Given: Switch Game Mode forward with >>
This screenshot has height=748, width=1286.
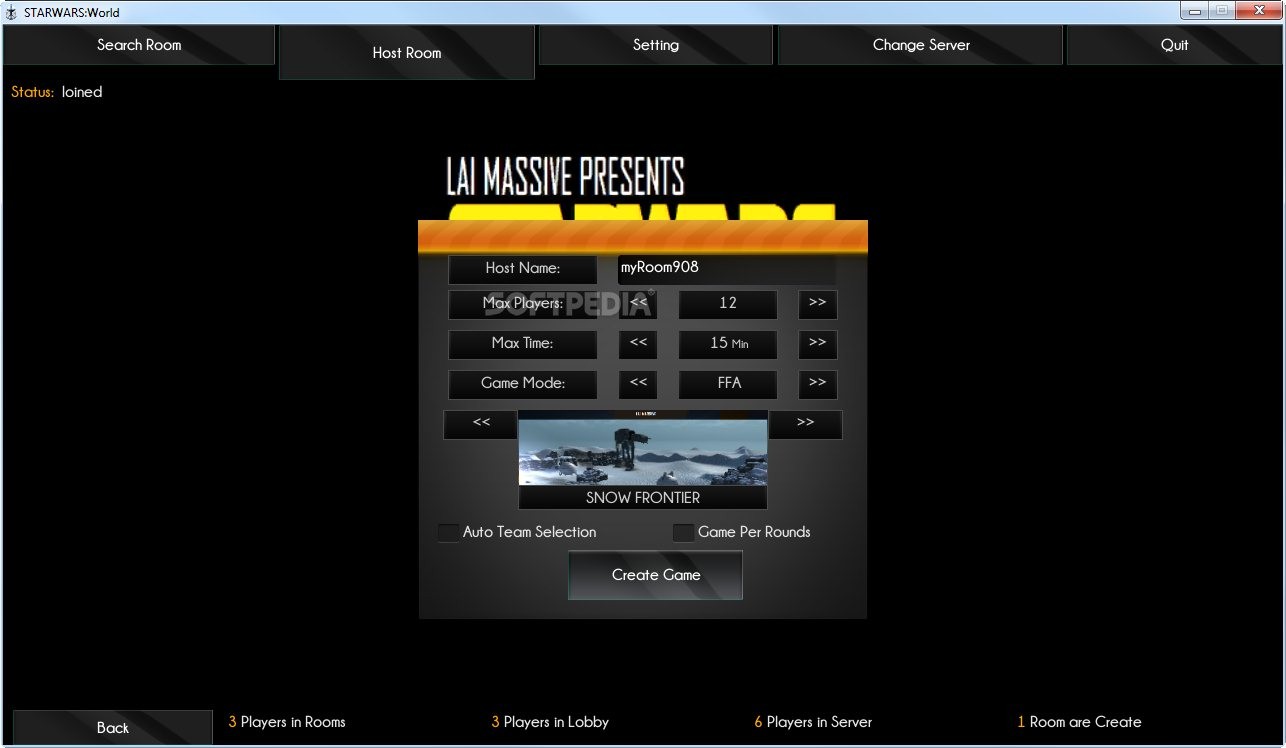Looking at the screenshot, I should pos(818,384).
